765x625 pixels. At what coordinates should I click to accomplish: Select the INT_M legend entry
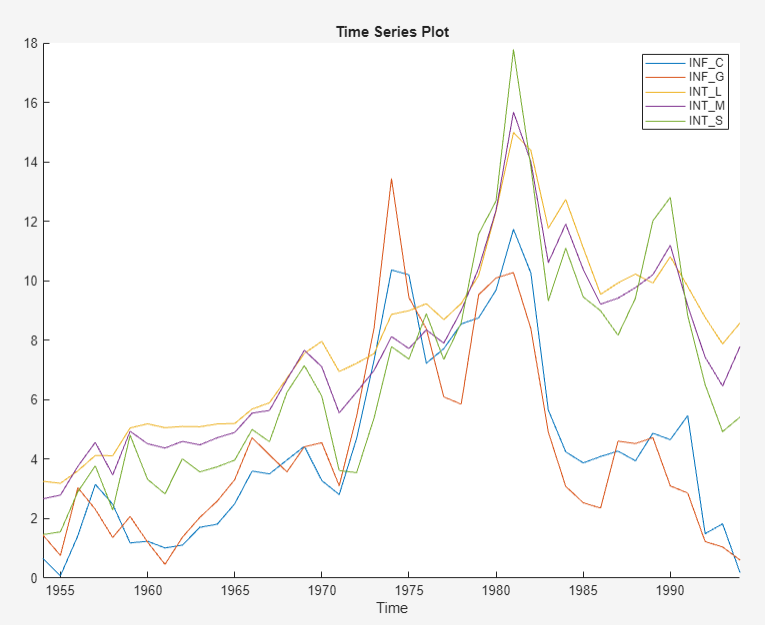click(684, 106)
